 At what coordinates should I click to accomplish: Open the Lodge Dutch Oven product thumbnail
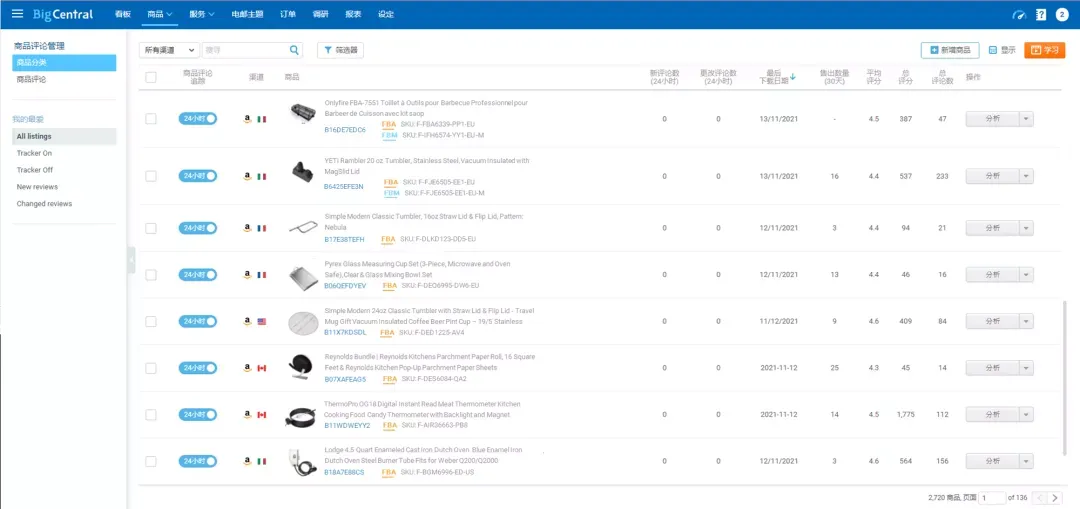301,462
